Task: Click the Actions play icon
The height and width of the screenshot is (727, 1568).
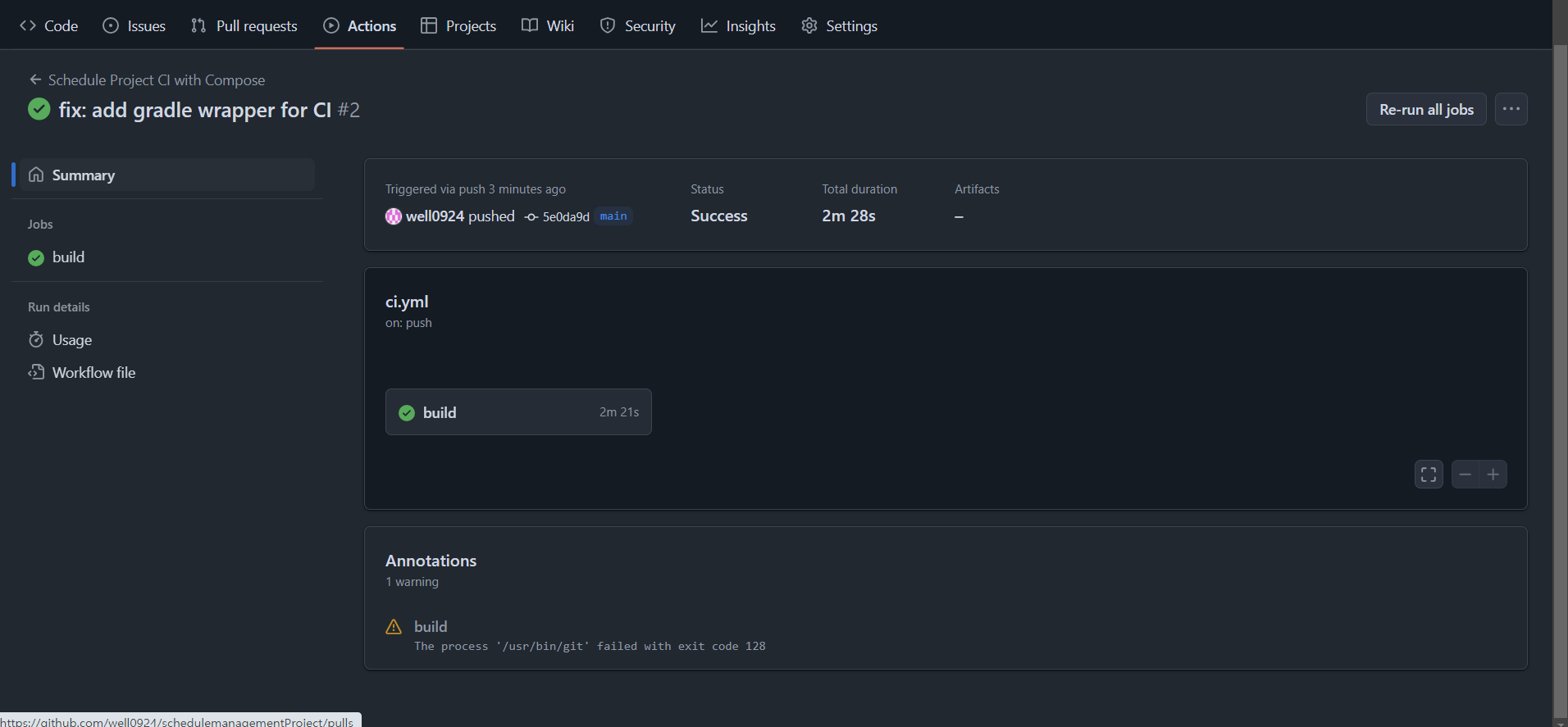Action: point(331,25)
